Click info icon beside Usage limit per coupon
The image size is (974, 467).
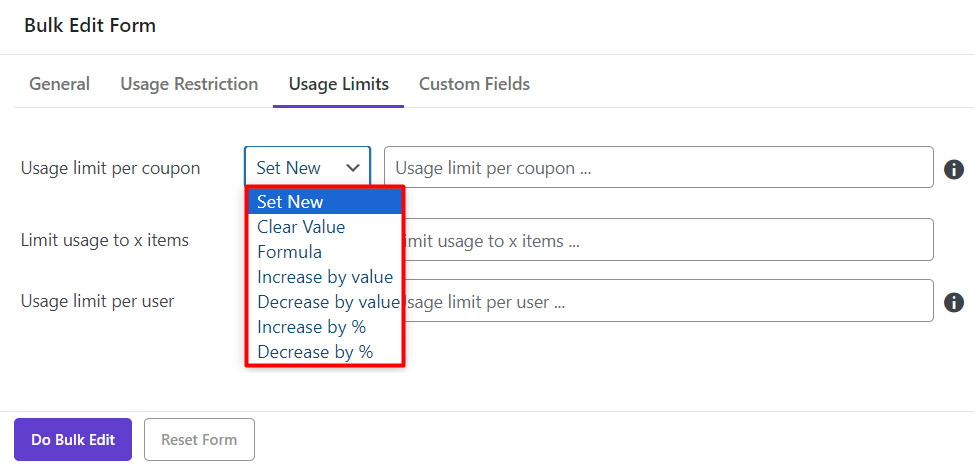(x=954, y=169)
